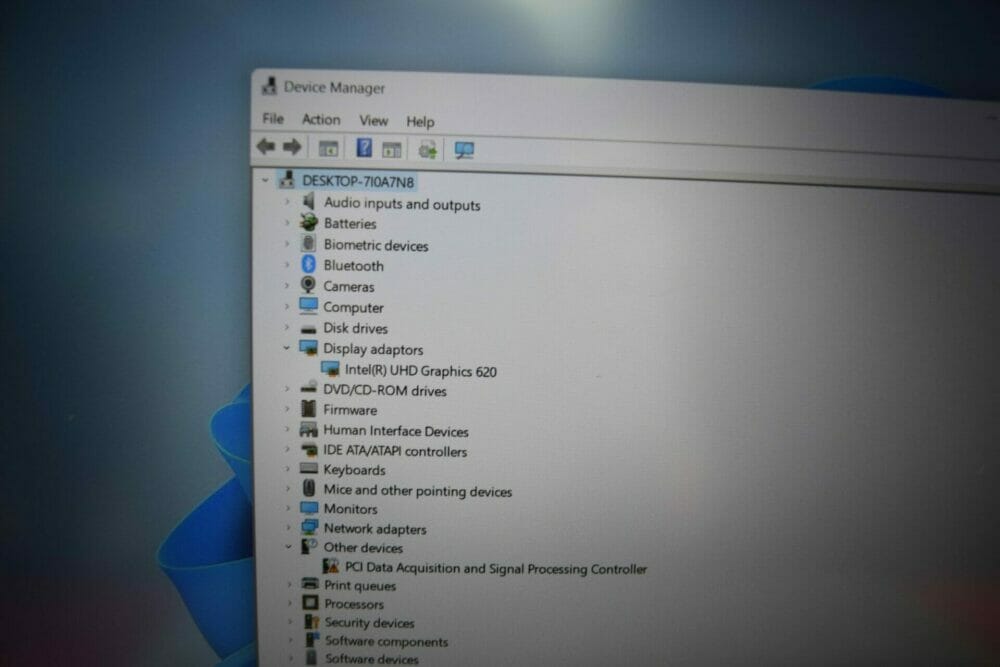The width and height of the screenshot is (1000, 667).
Task: Click the Computer category monitor icon
Action: pyautogui.click(x=308, y=305)
